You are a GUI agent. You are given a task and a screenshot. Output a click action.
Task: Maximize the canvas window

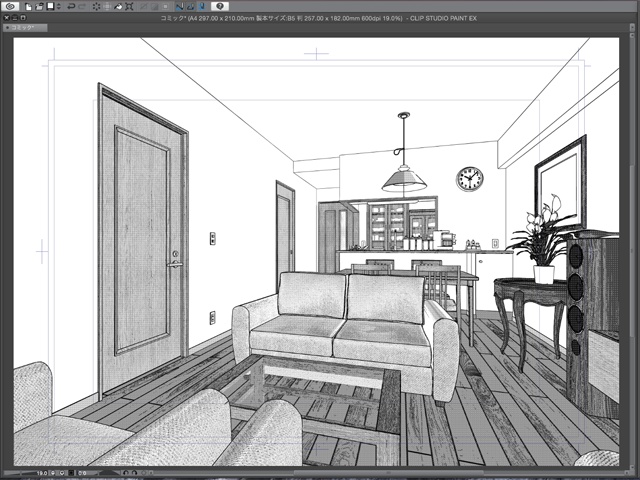pyautogui.click(x=23, y=18)
